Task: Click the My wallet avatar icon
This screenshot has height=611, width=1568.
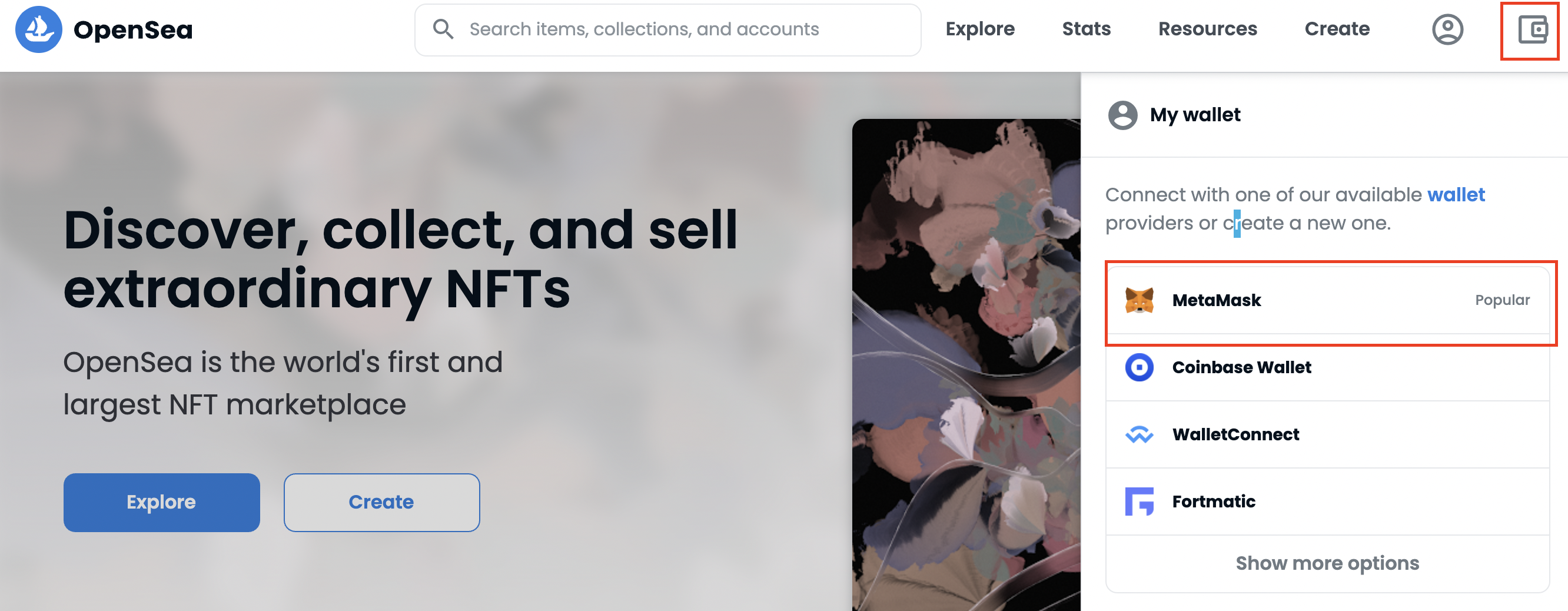Action: 1122,115
